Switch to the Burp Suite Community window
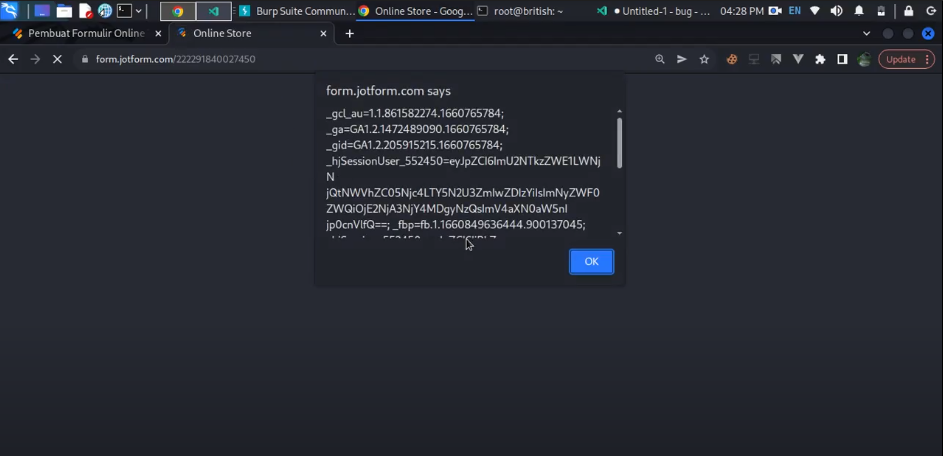 pos(297,11)
